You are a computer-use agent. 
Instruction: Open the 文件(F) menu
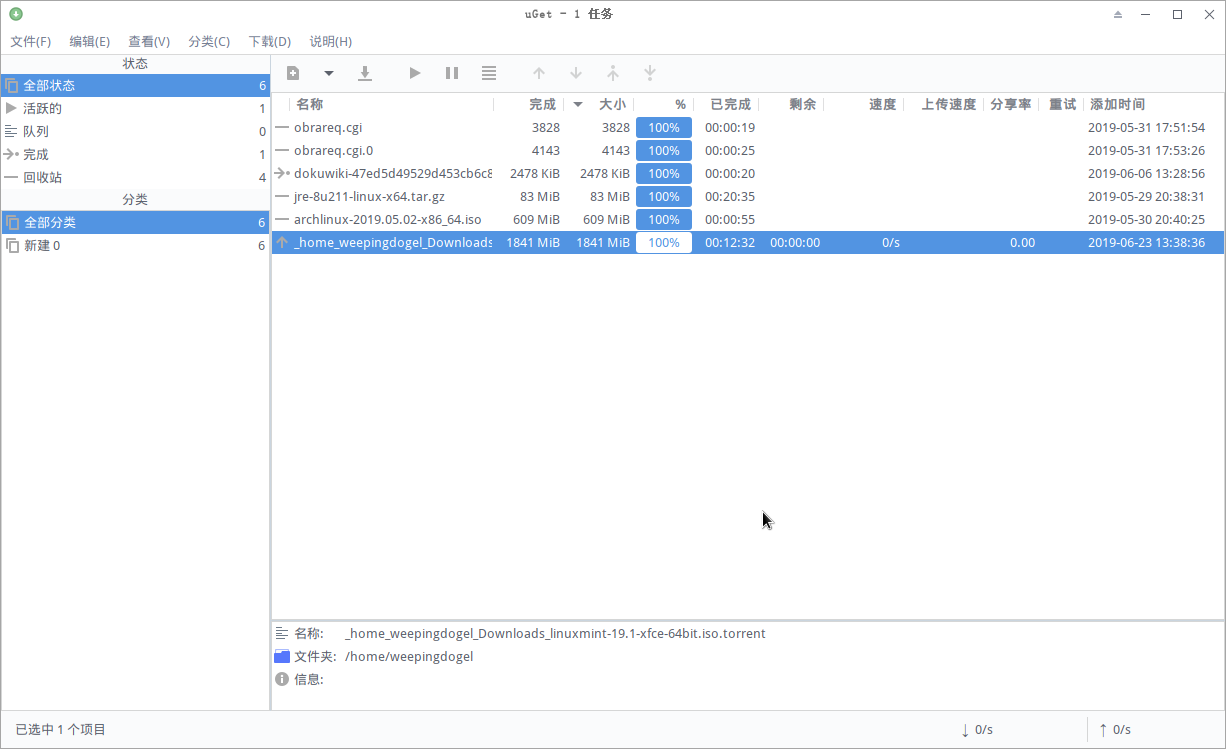click(x=31, y=41)
